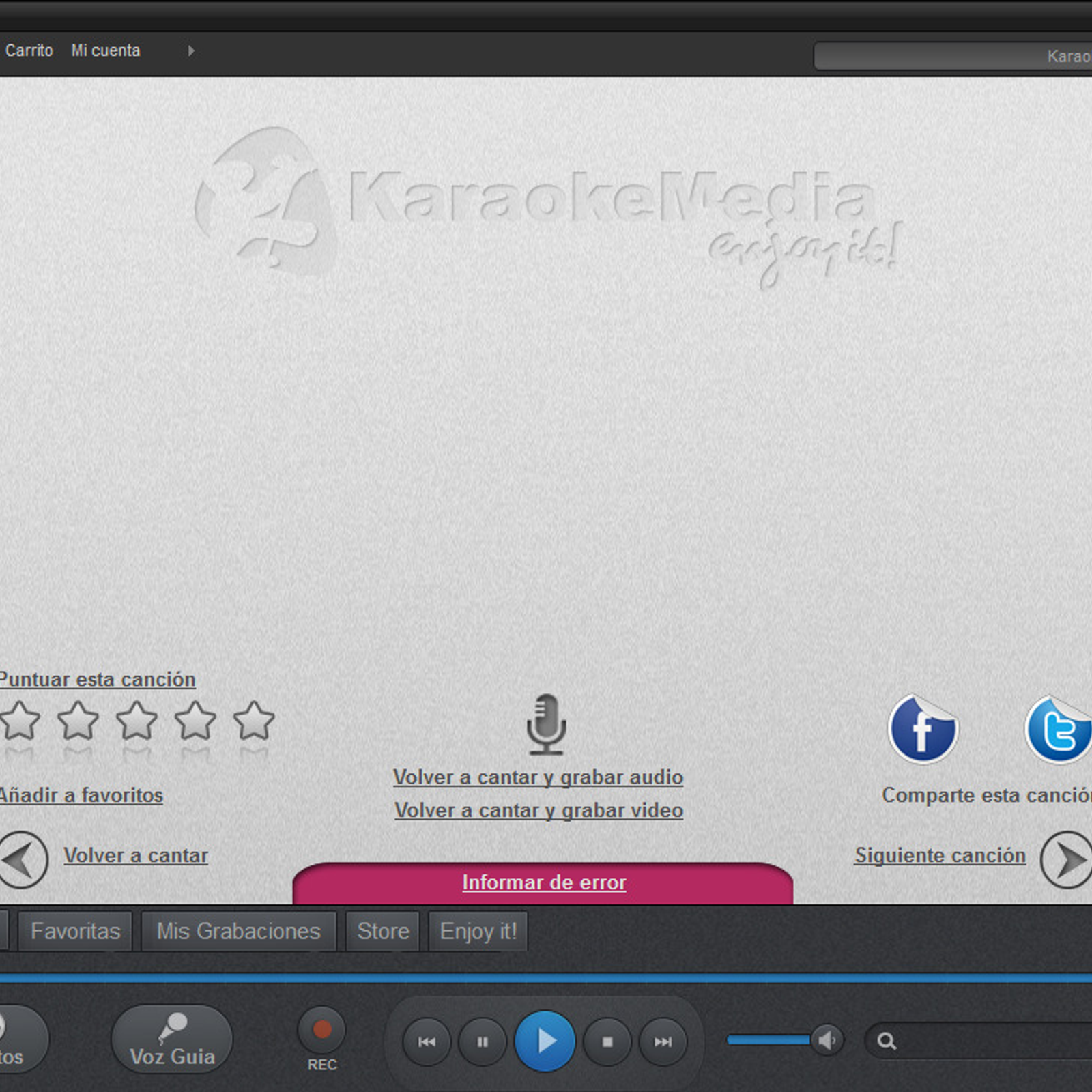Image resolution: width=1092 pixels, height=1092 pixels.
Task: Open Mi cuenta menu
Action: [x=106, y=51]
